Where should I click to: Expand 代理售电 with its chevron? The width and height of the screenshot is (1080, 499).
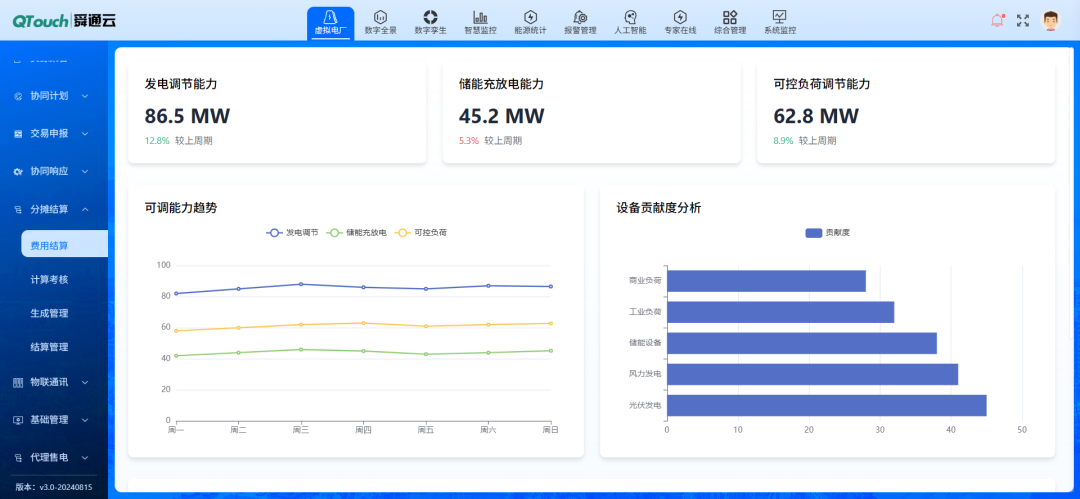point(85,457)
